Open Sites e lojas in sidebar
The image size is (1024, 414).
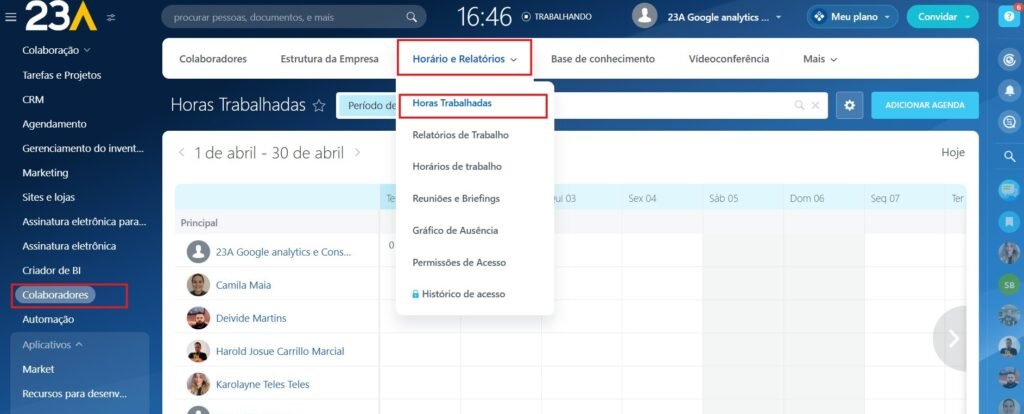coord(48,197)
